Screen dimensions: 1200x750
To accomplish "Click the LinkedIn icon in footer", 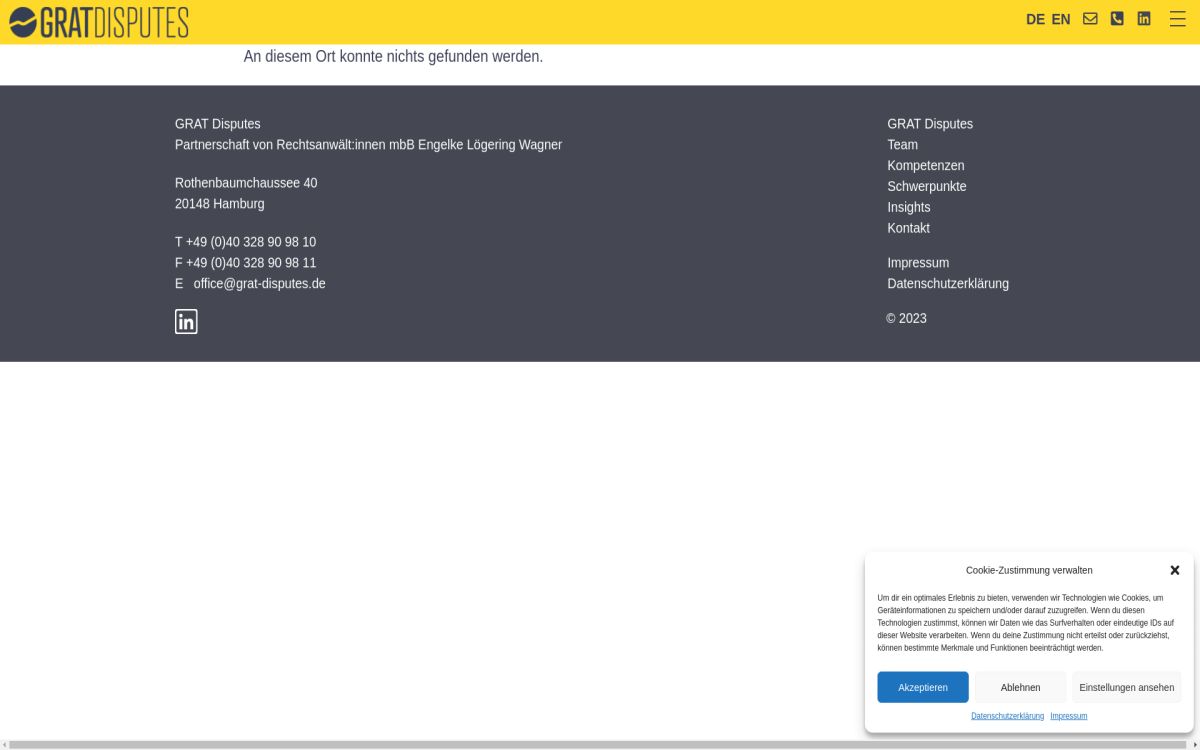I will click(x=186, y=321).
